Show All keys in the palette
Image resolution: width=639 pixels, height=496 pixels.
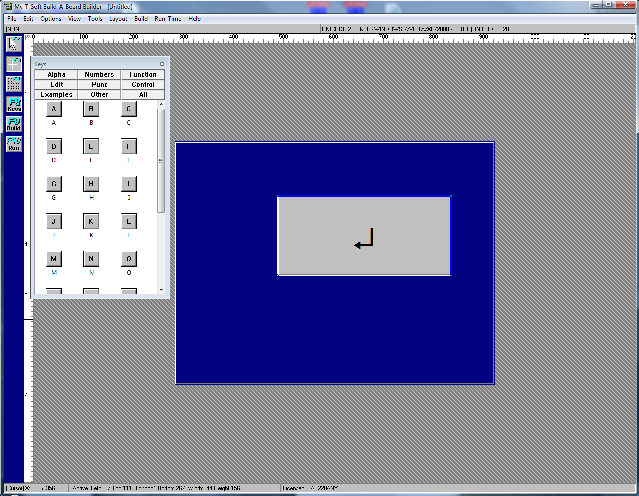(142, 94)
